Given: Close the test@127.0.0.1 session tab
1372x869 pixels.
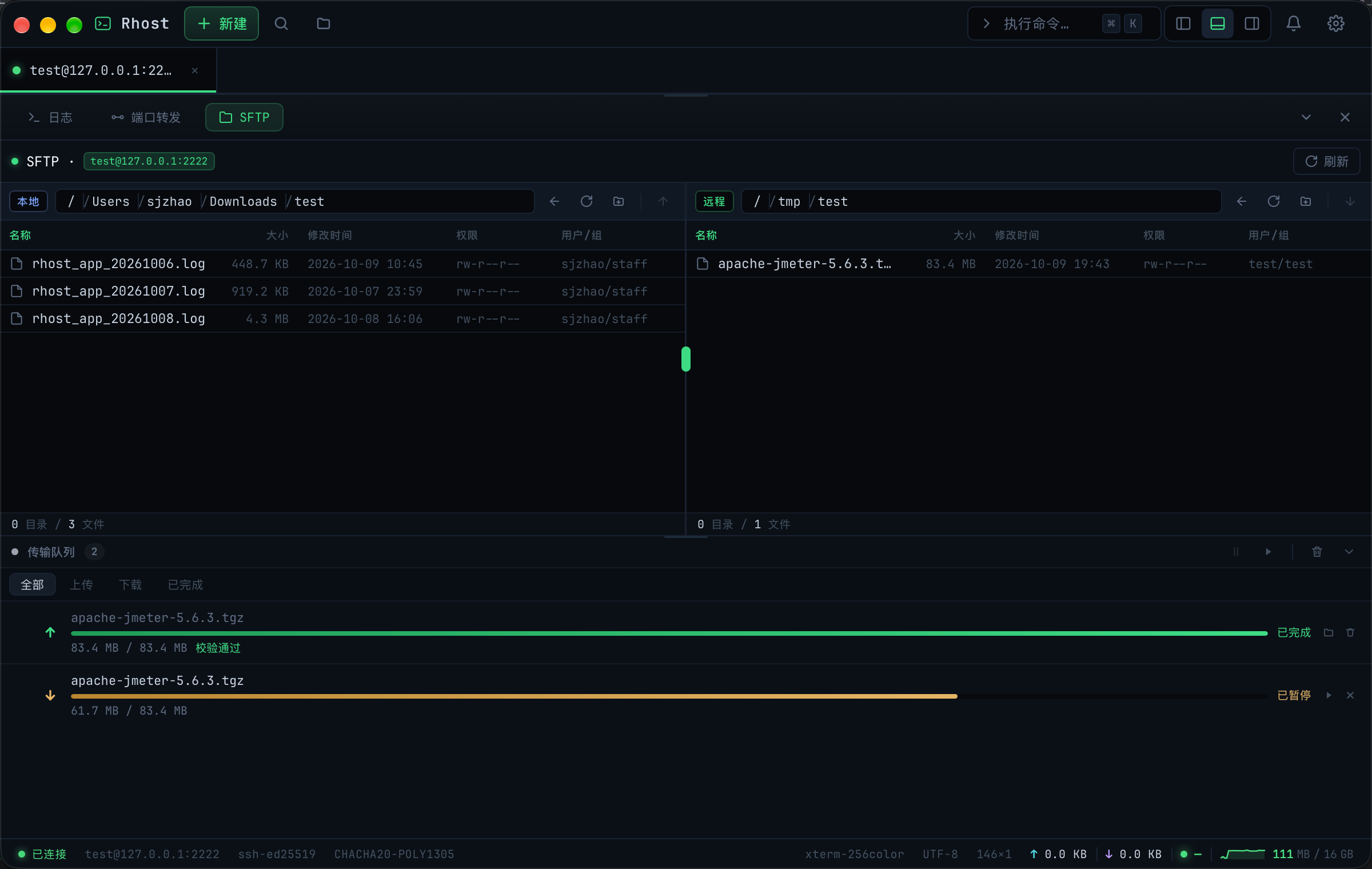Looking at the screenshot, I should tap(195, 70).
